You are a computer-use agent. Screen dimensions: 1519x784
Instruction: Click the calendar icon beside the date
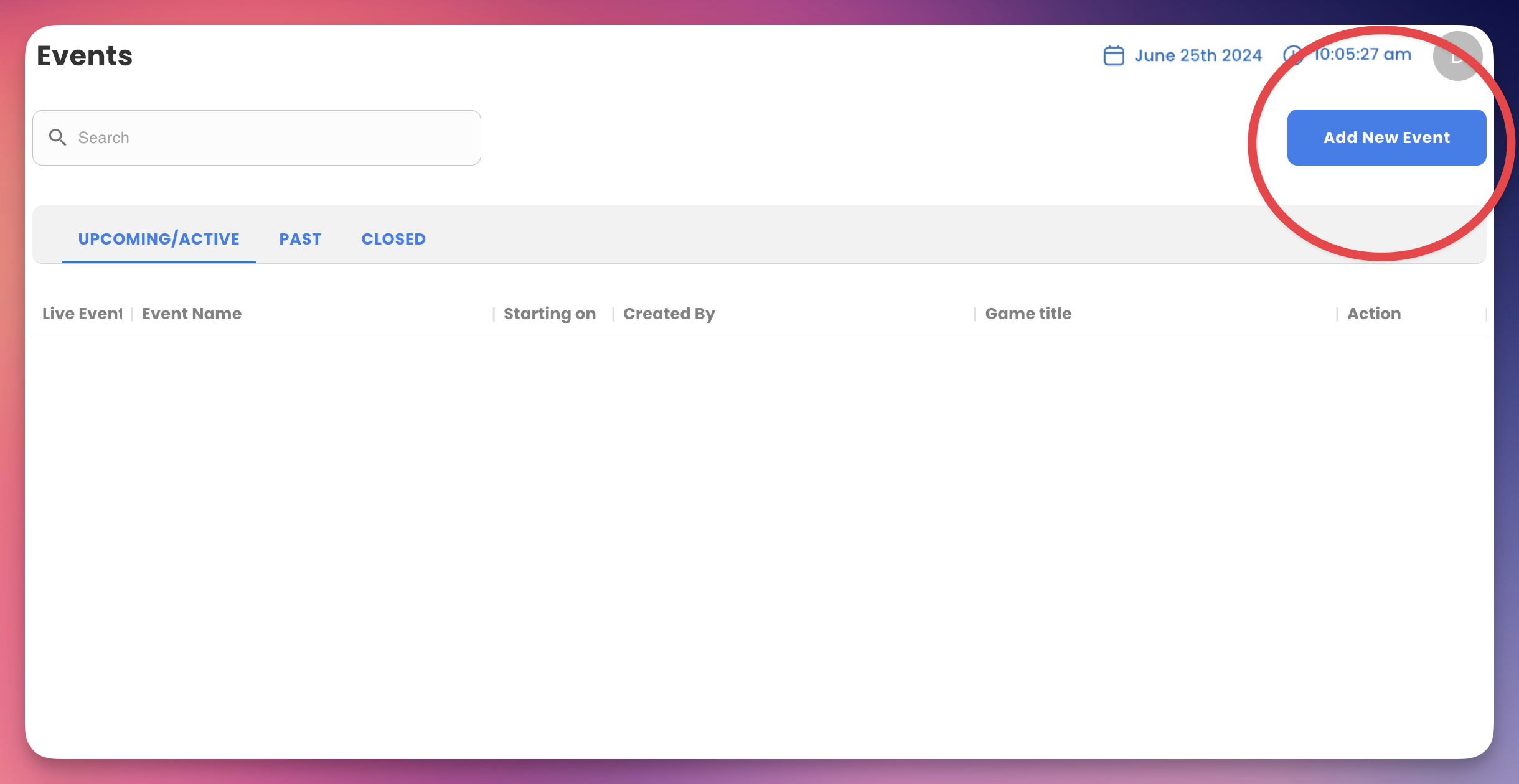coord(1114,55)
